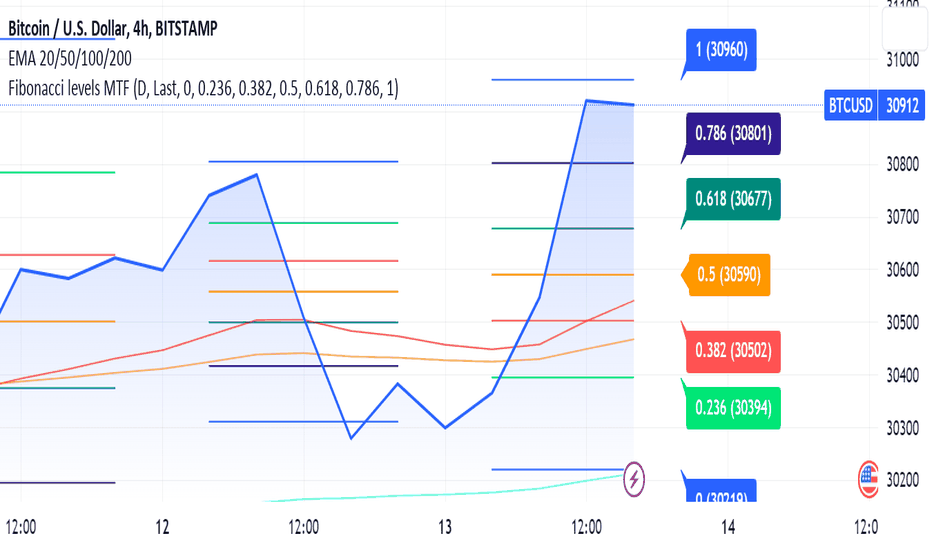Click the white box at top-right corner
Viewport: 932px width, 550px height.
click(905, 27)
